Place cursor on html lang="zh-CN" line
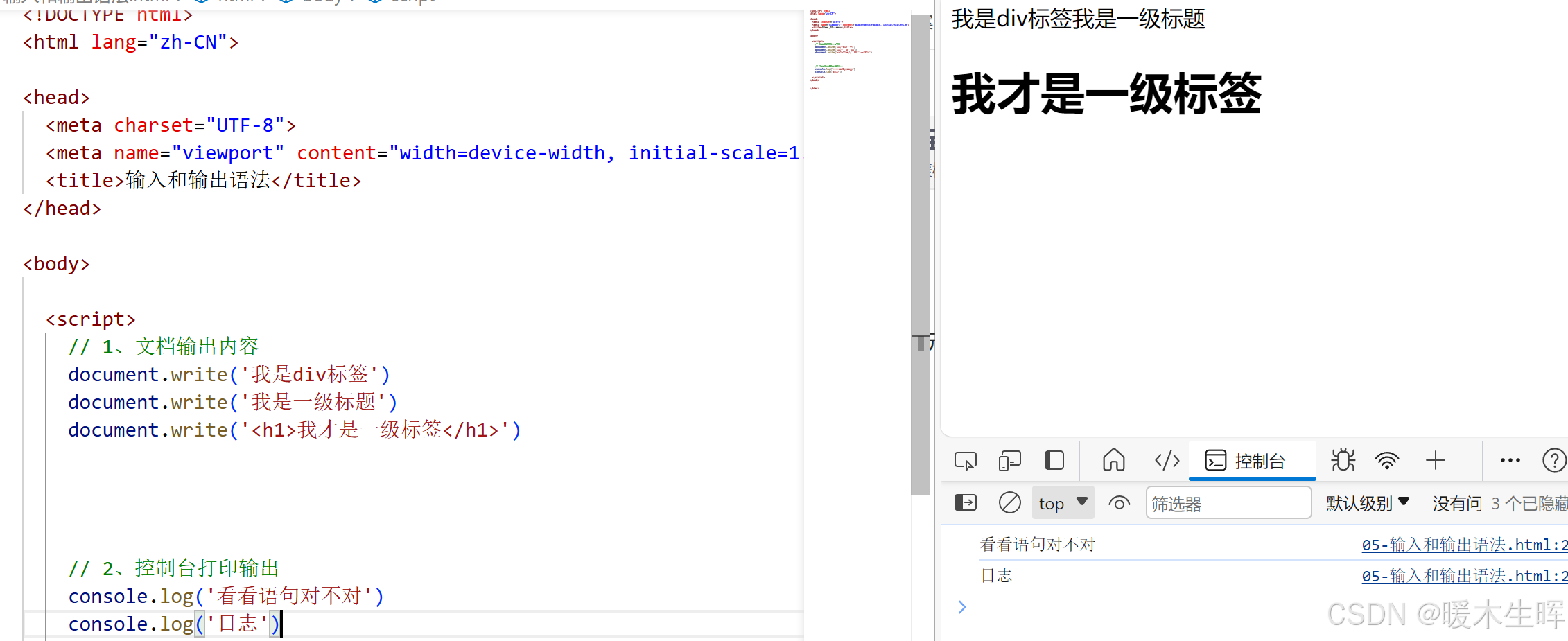 coord(131,42)
